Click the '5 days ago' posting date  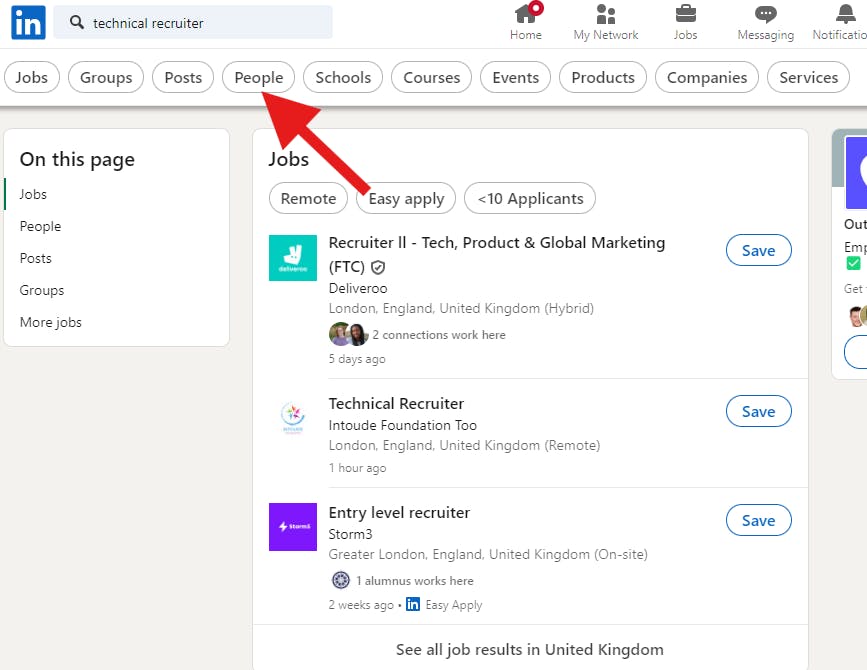357,359
